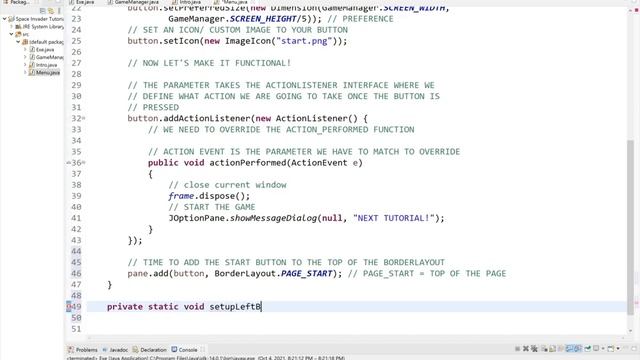Click Remove All Terminated Launches icon
The width and height of the screenshot is (640, 360).
pyautogui.click(x=534, y=349)
